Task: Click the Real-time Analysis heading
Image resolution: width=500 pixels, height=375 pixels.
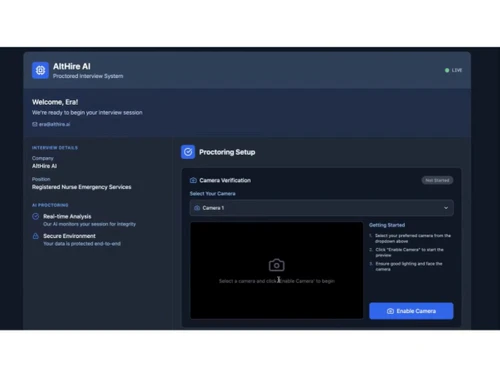Action: pos(67,216)
